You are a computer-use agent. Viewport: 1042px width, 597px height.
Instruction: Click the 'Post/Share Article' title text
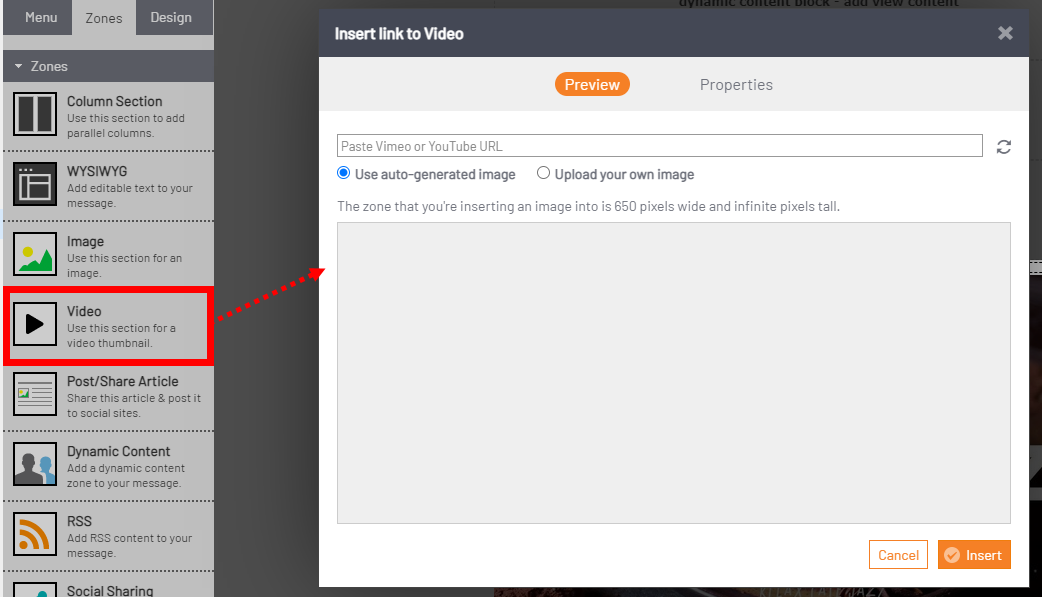coord(123,381)
